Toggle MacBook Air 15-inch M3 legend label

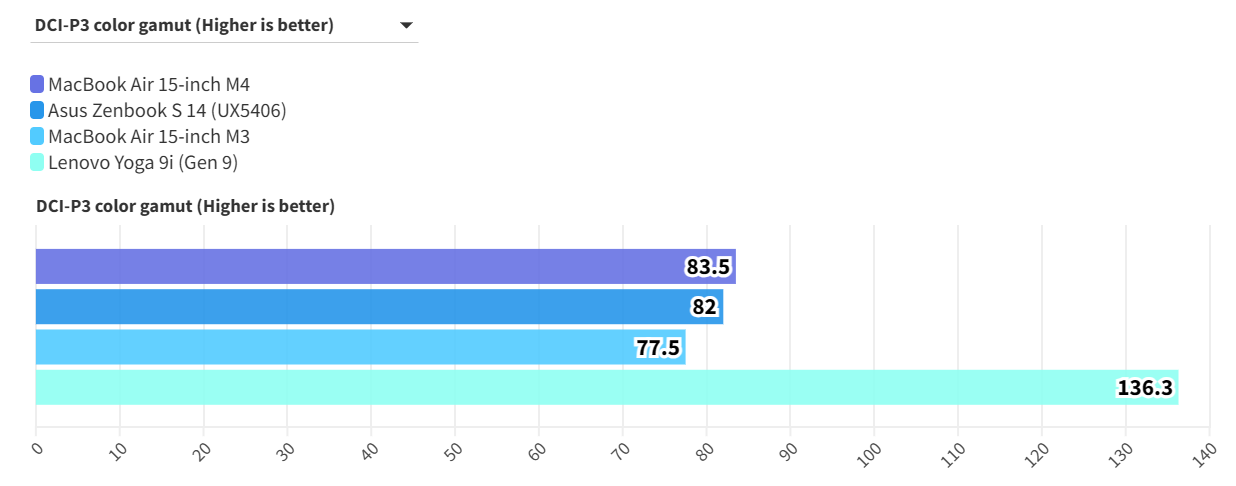(148, 136)
